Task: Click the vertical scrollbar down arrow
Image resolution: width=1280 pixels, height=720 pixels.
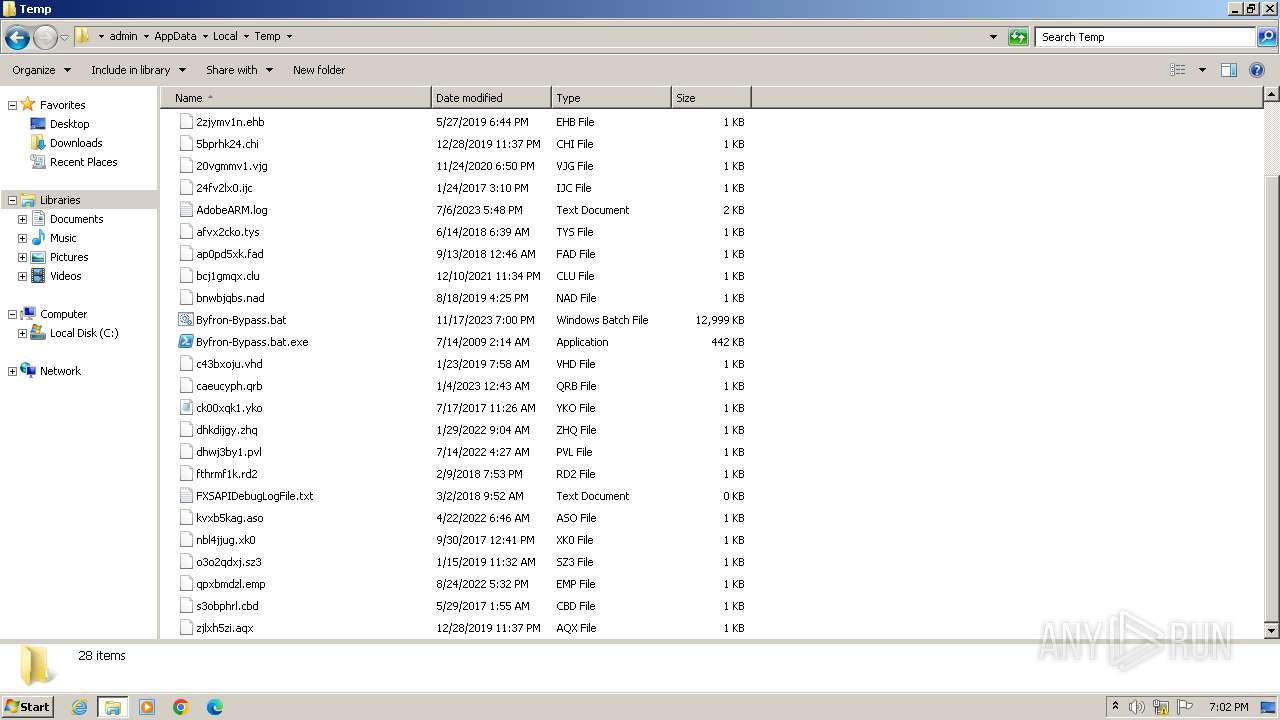Action: [x=1271, y=631]
